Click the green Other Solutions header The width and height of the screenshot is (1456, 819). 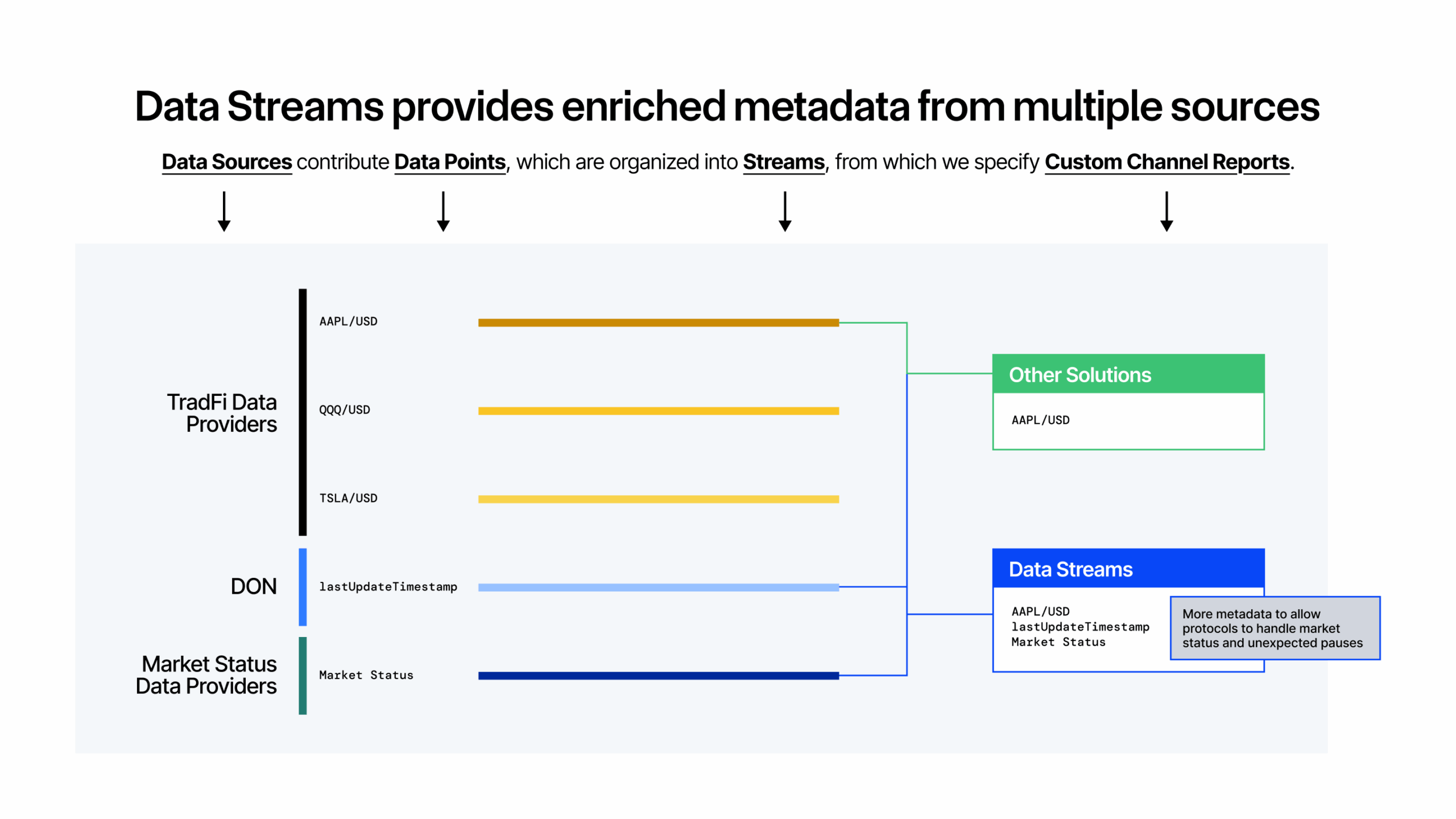click(1128, 374)
